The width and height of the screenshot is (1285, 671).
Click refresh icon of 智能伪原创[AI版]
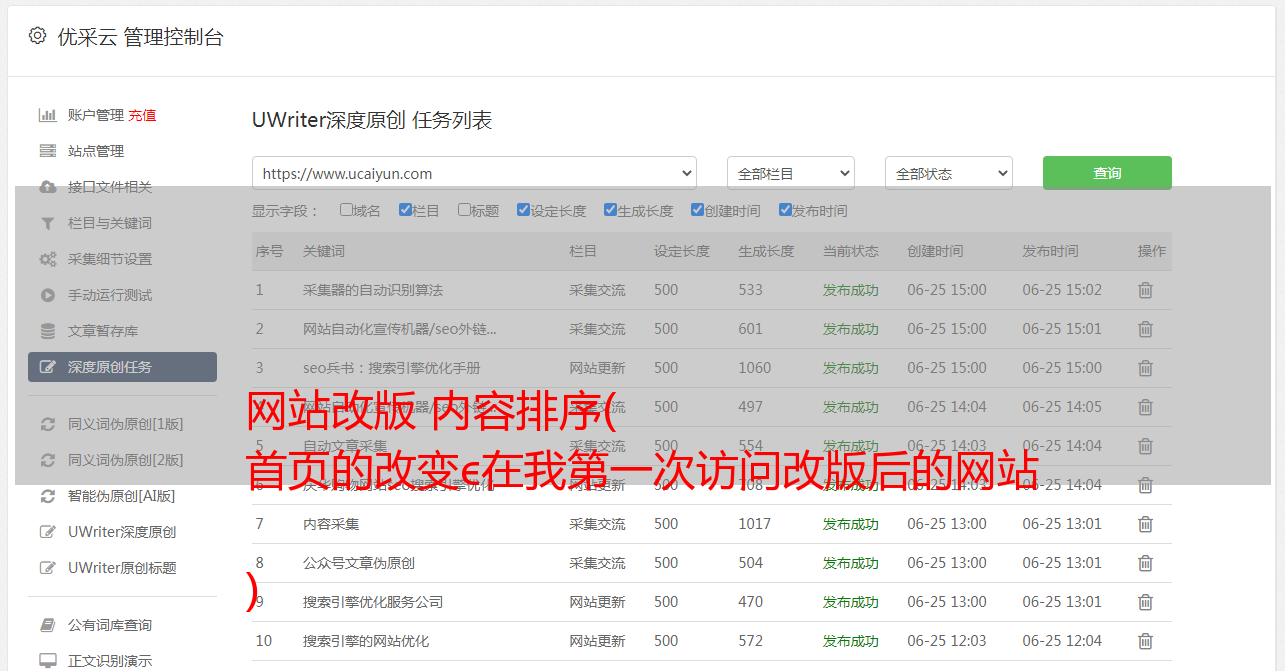click(47, 496)
